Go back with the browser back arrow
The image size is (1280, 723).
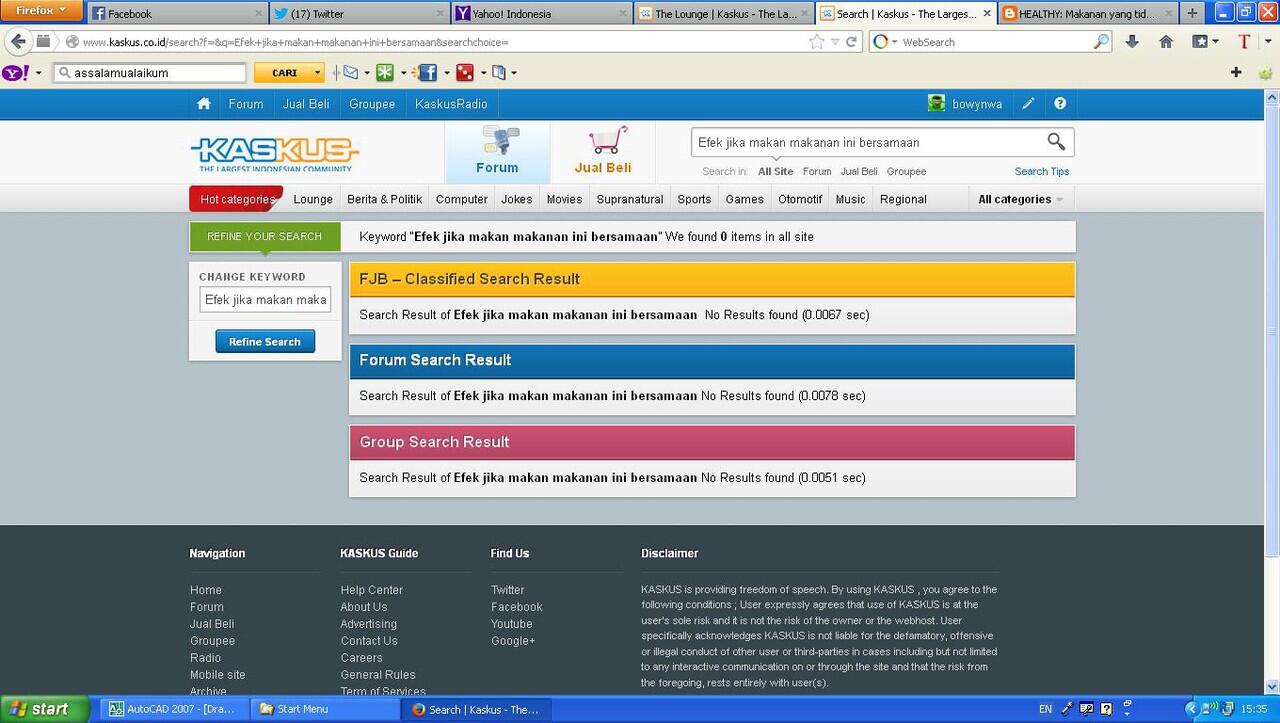pyautogui.click(x=18, y=42)
